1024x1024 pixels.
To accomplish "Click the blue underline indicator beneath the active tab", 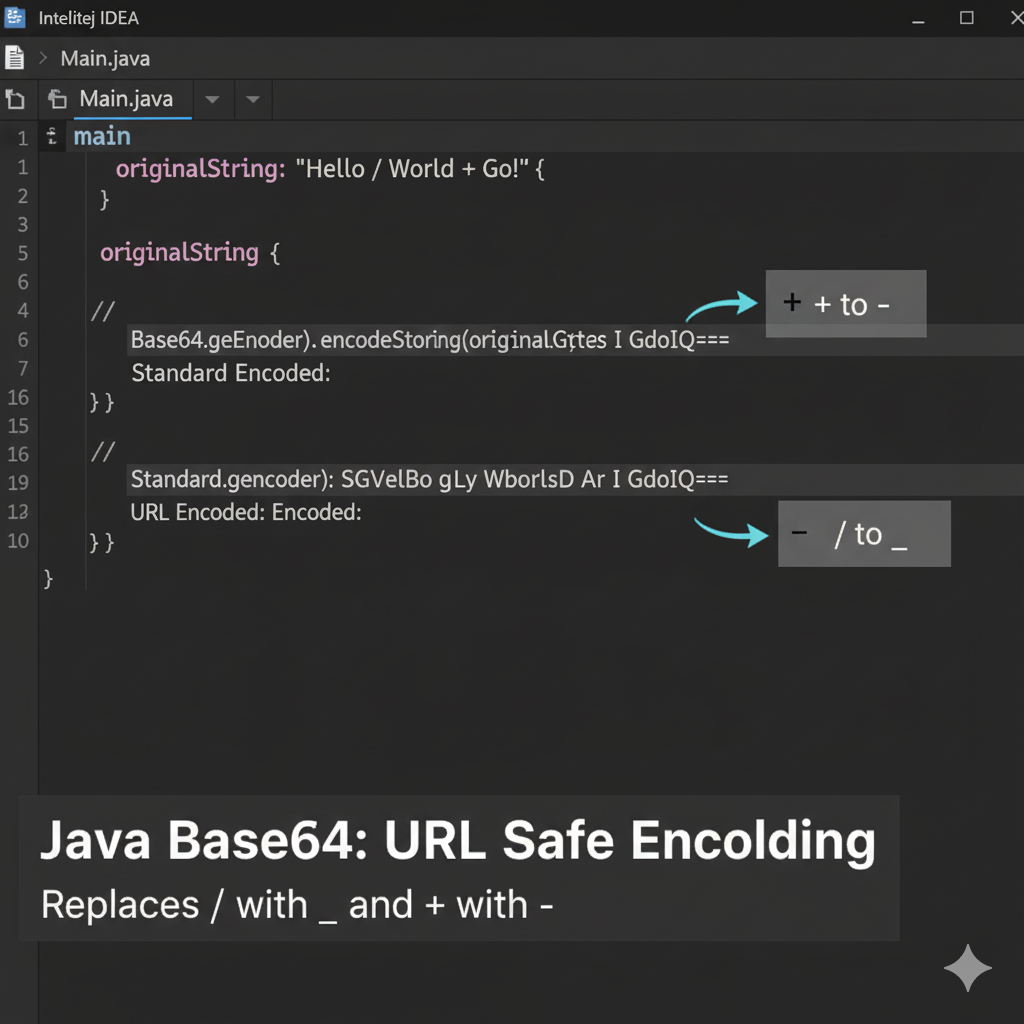I will click(131, 117).
